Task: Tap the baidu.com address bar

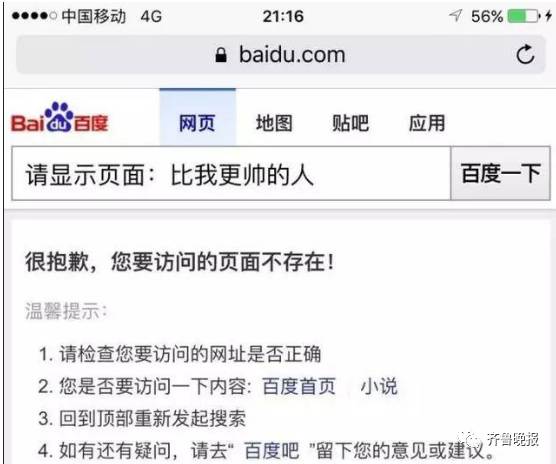Action: coord(280,55)
